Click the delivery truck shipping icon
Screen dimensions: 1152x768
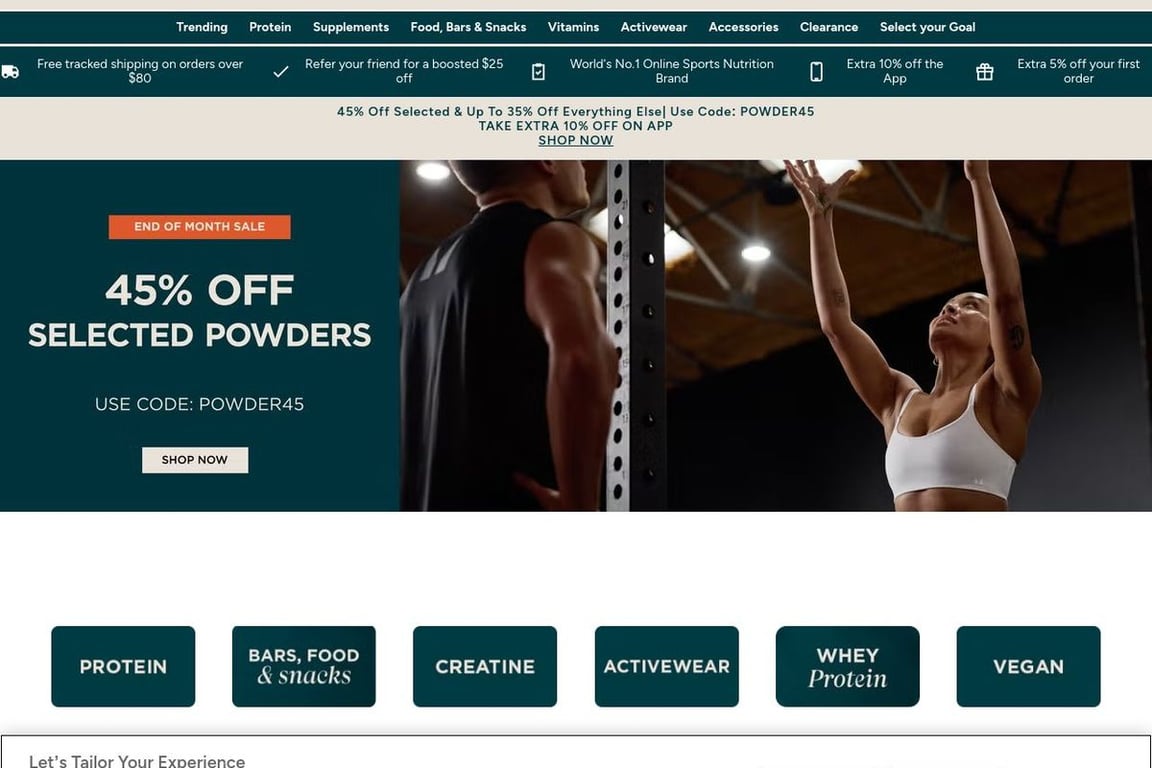tap(10, 71)
